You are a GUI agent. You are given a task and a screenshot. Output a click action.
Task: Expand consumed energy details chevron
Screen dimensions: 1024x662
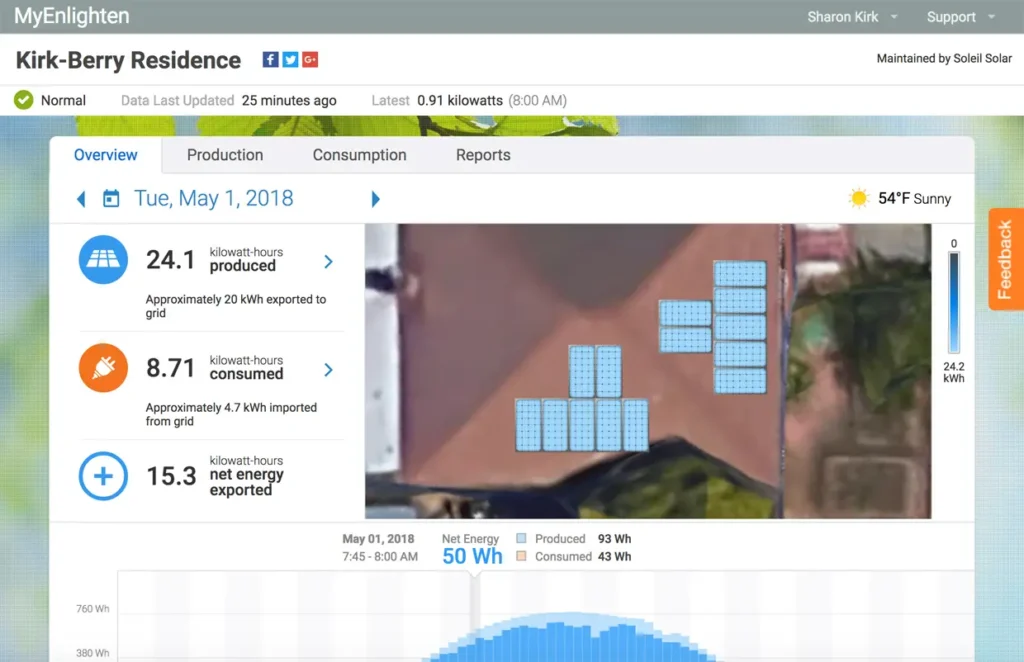tap(328, 370)
